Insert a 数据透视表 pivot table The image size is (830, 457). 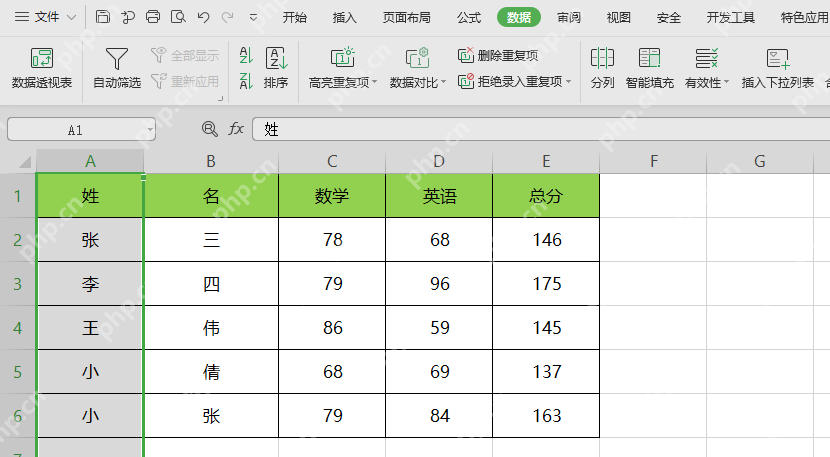[x=42, y=68]
